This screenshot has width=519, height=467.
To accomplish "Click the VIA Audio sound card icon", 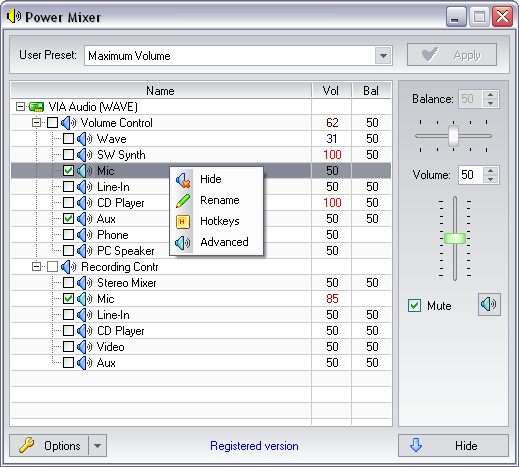I will tap(36, 107).
